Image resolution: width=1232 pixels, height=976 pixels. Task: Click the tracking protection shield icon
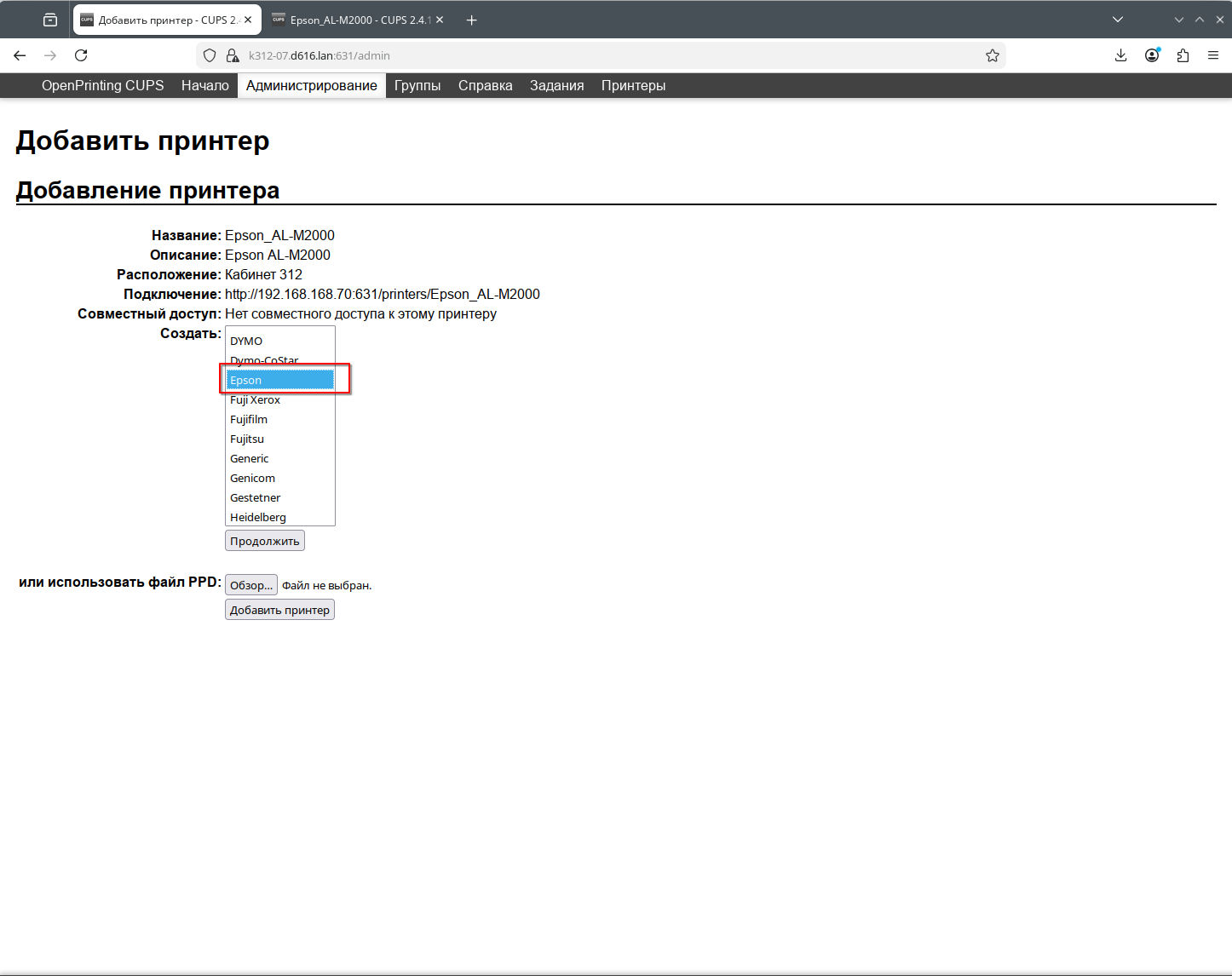point(210,55)
